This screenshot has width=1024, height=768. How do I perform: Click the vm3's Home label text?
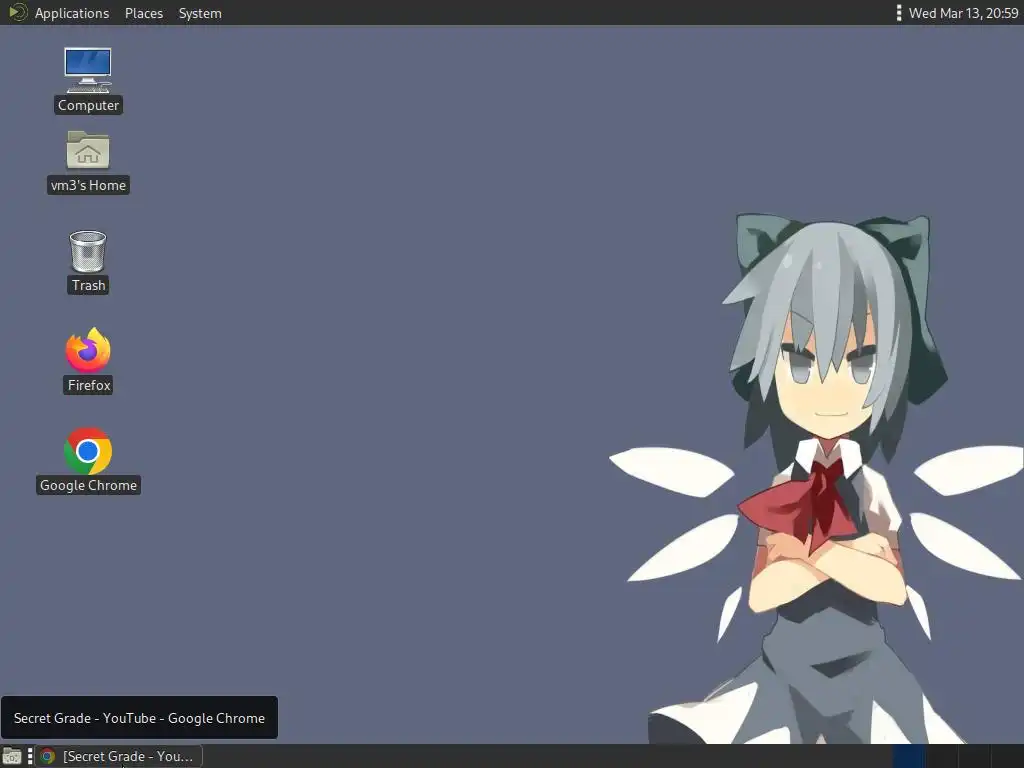(x=88, y=185)
